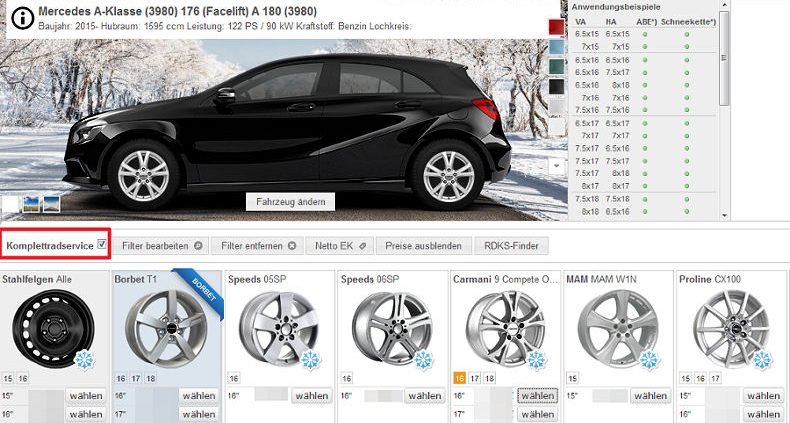Expand more car colors dropdown arrow

point(557,165)
